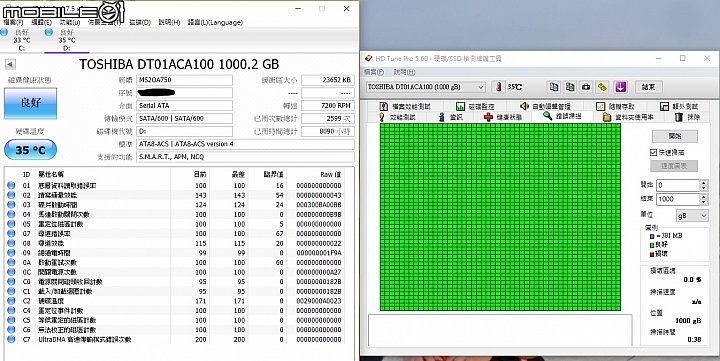
Task: Open the Language menu in CrystalDiskInfo
Action: tap(215, 22)
